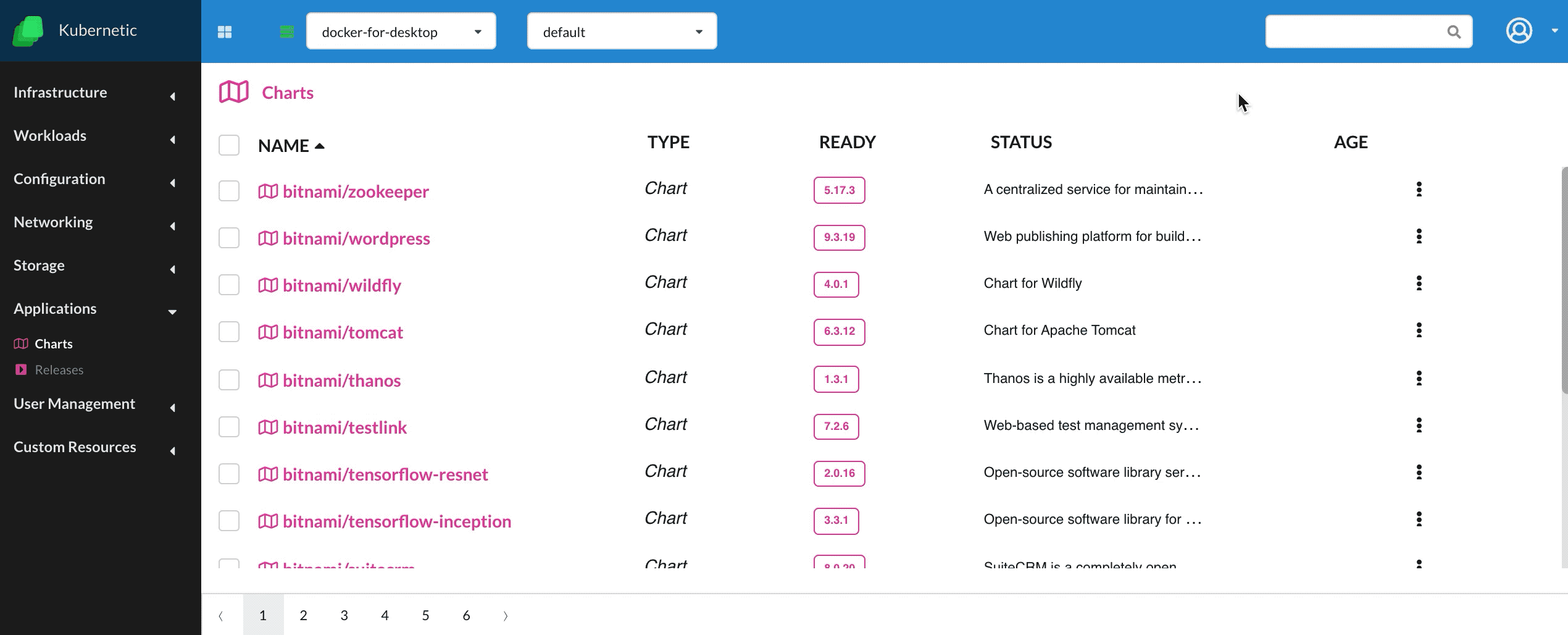This screenshot has height=635, width=1568.
Task: Open the kebab menu for bitnami/testlink
Action: point(1419,425)
